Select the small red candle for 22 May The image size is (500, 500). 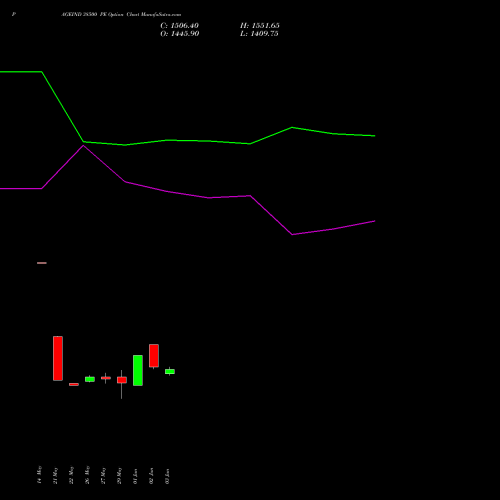coord(74,384)
